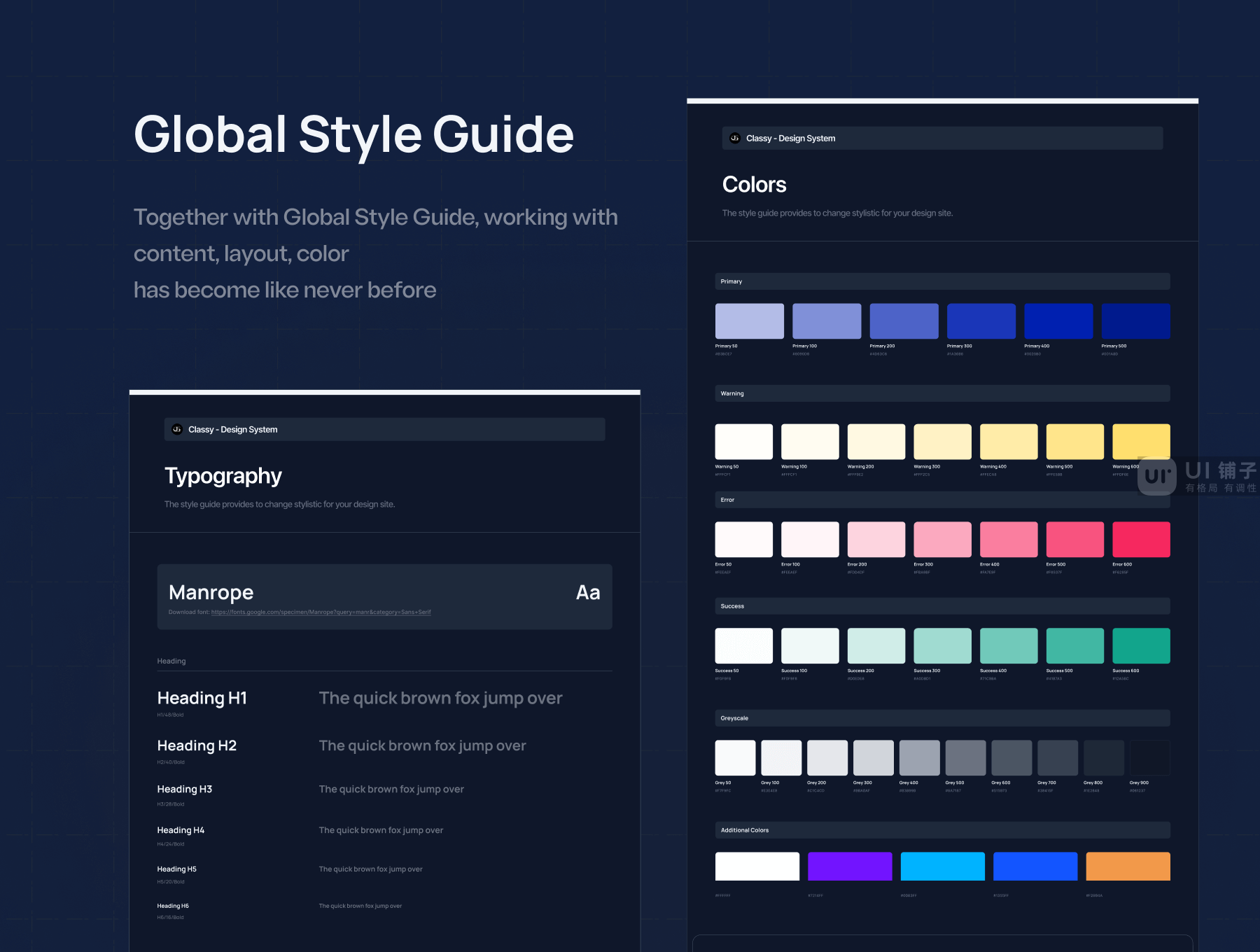This screenshot has width=1260, height=952.
Task: Click the Success 300 swatch
Action: click(x=942, y=646)
